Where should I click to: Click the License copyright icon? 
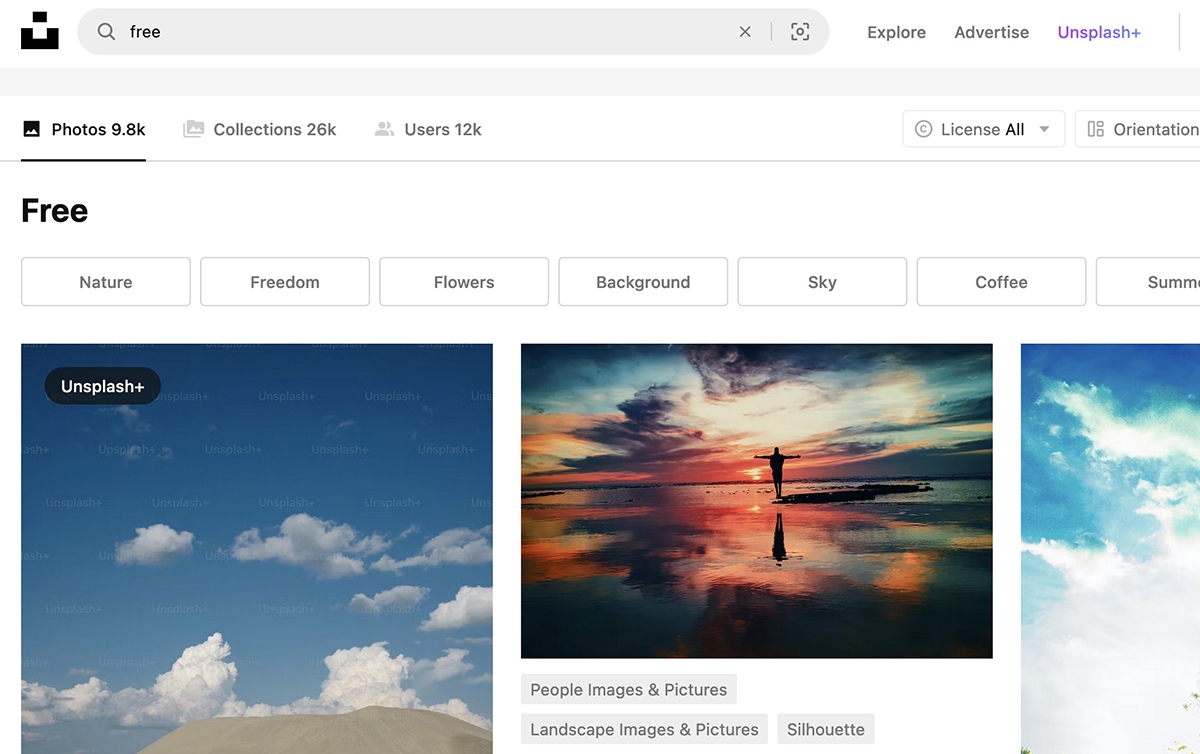coord(924,129)
